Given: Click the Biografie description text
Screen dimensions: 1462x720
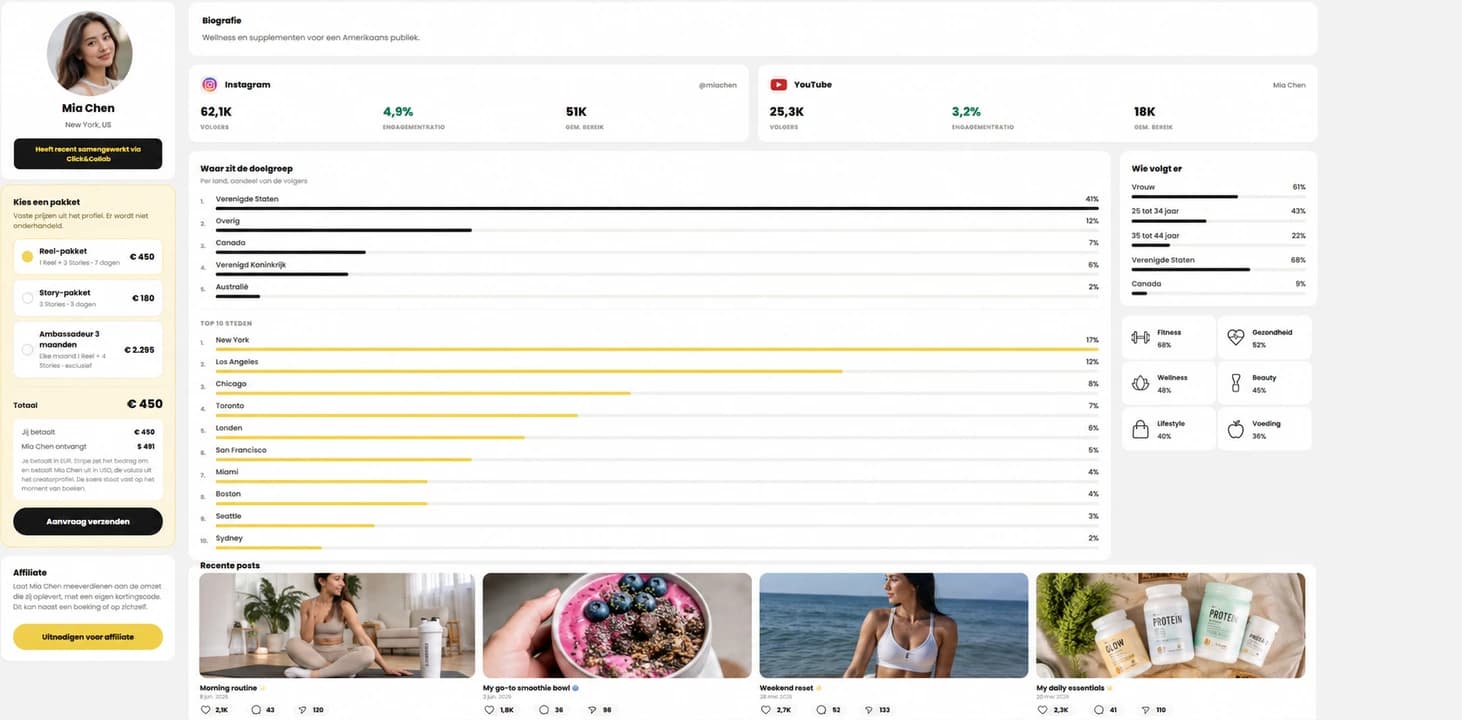Looking at the screenshot, I should (x=311, y=38).
